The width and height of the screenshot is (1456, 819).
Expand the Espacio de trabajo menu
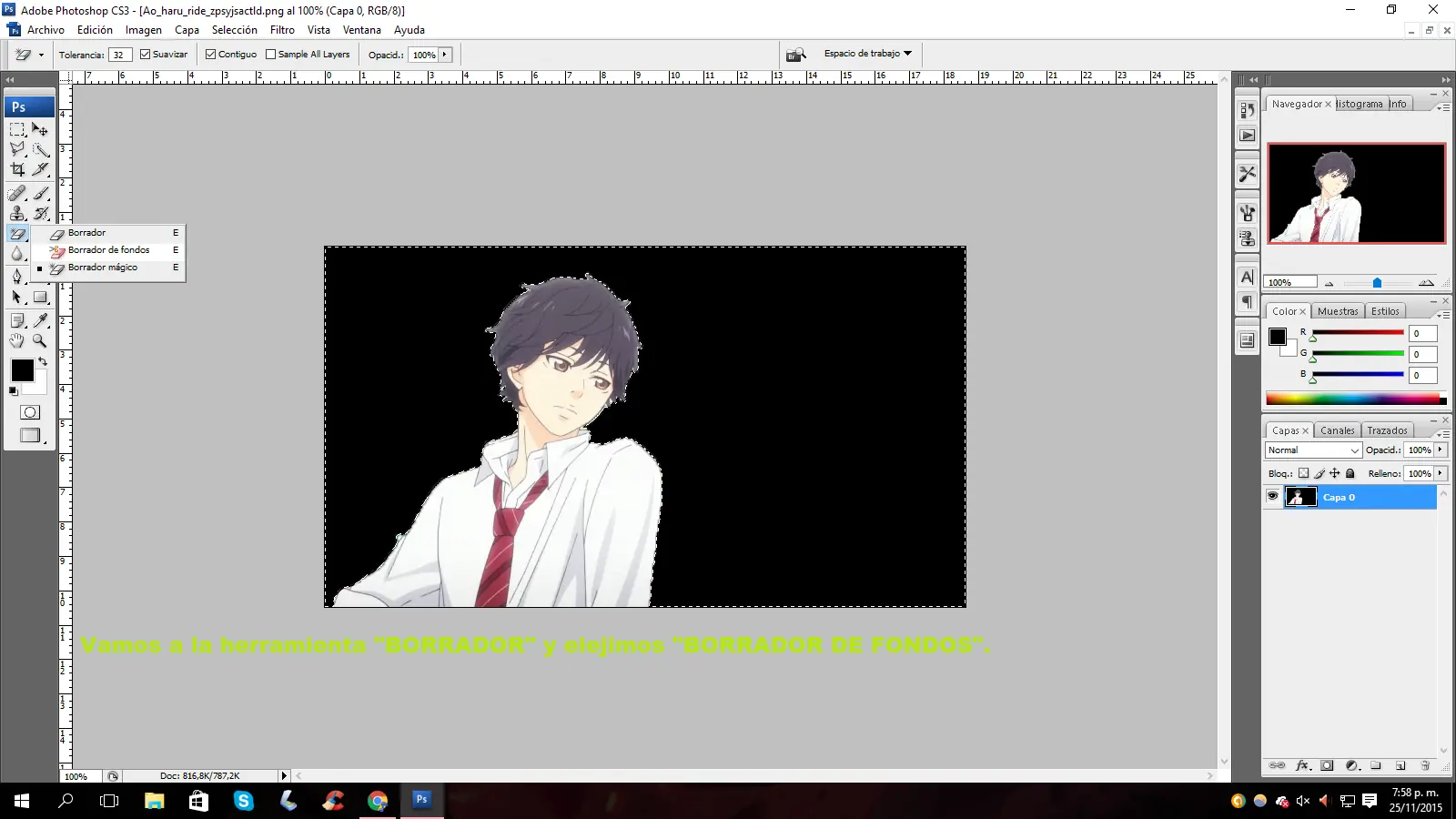[868, 54]
